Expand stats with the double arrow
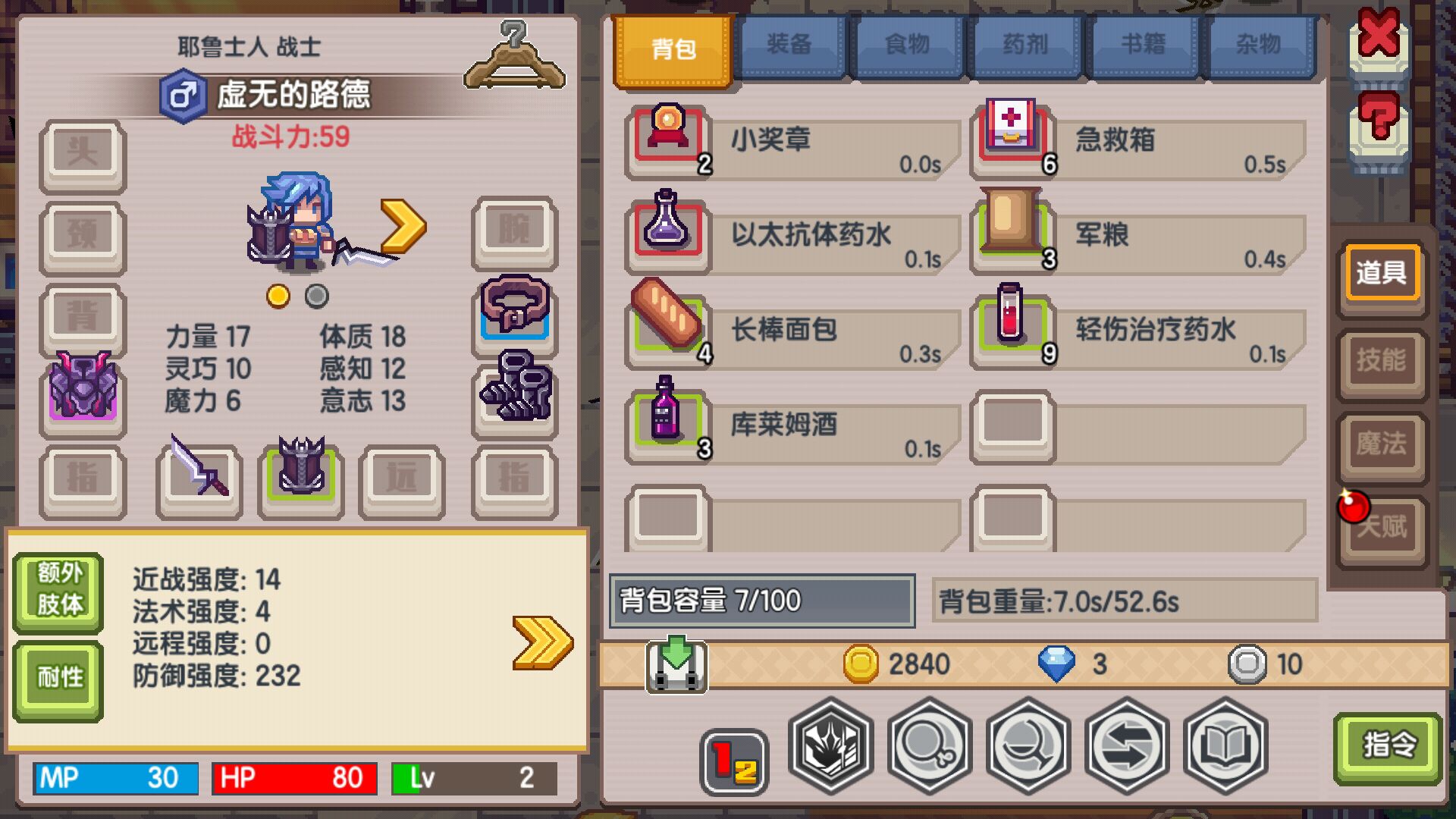Viewport: 1456px width, 819px height. click(x=542, y=642)
